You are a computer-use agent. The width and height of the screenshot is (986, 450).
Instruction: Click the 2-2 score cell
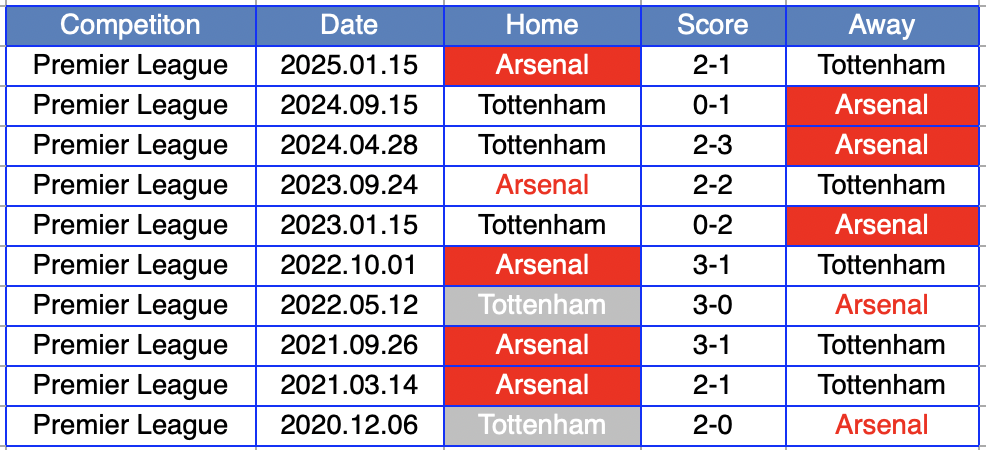(x=712, y=185)
